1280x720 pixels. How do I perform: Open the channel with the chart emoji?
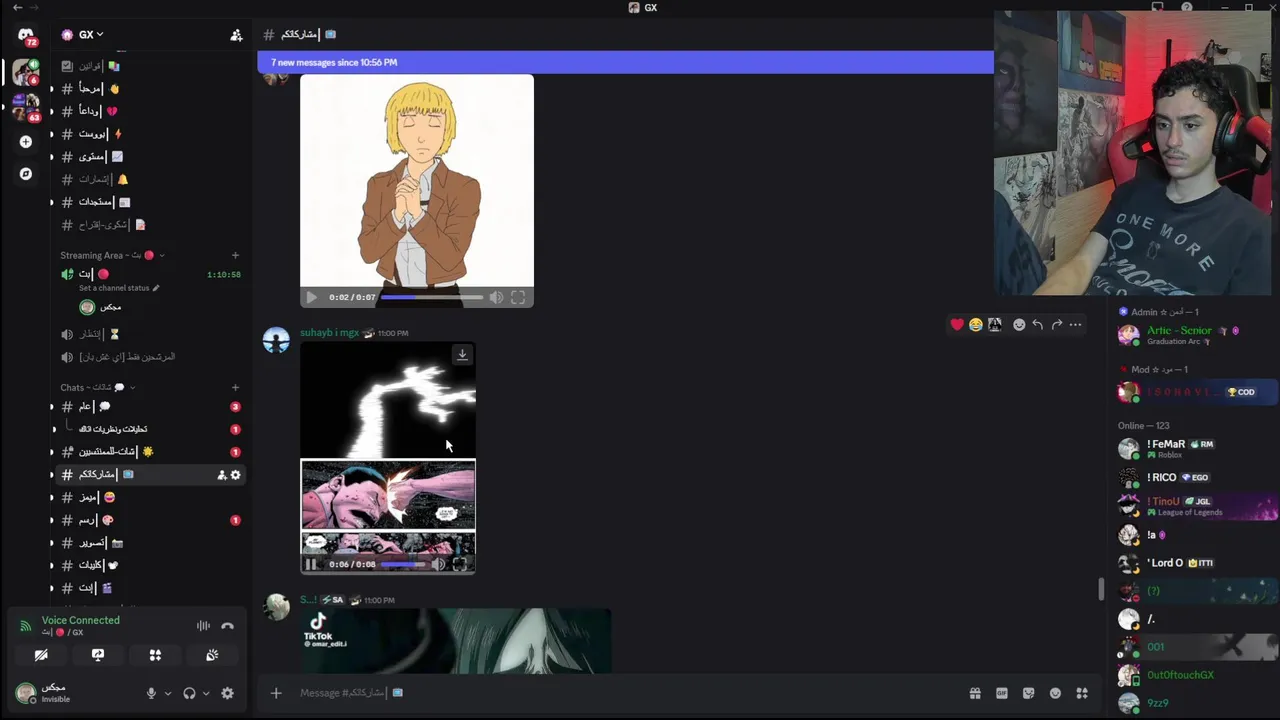point(148,157)
